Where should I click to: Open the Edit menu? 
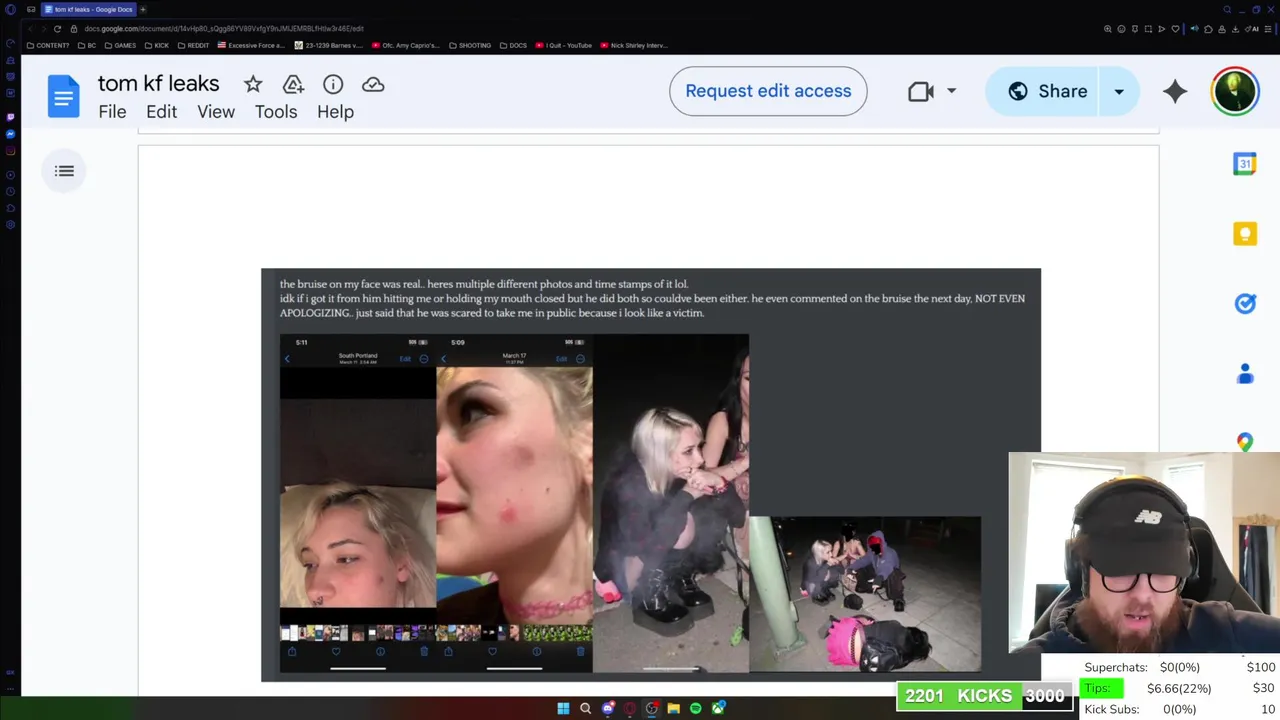(161, 112)
